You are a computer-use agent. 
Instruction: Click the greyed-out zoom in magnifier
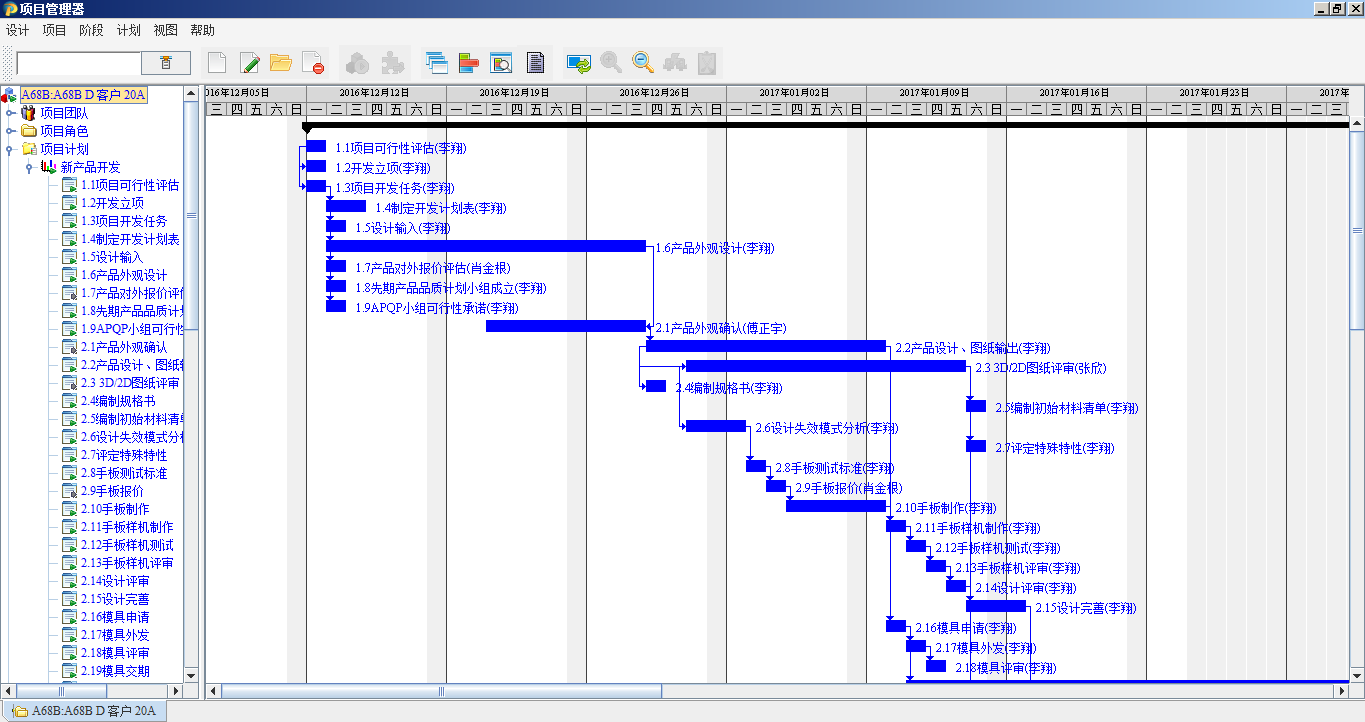[x=611, y=63]
